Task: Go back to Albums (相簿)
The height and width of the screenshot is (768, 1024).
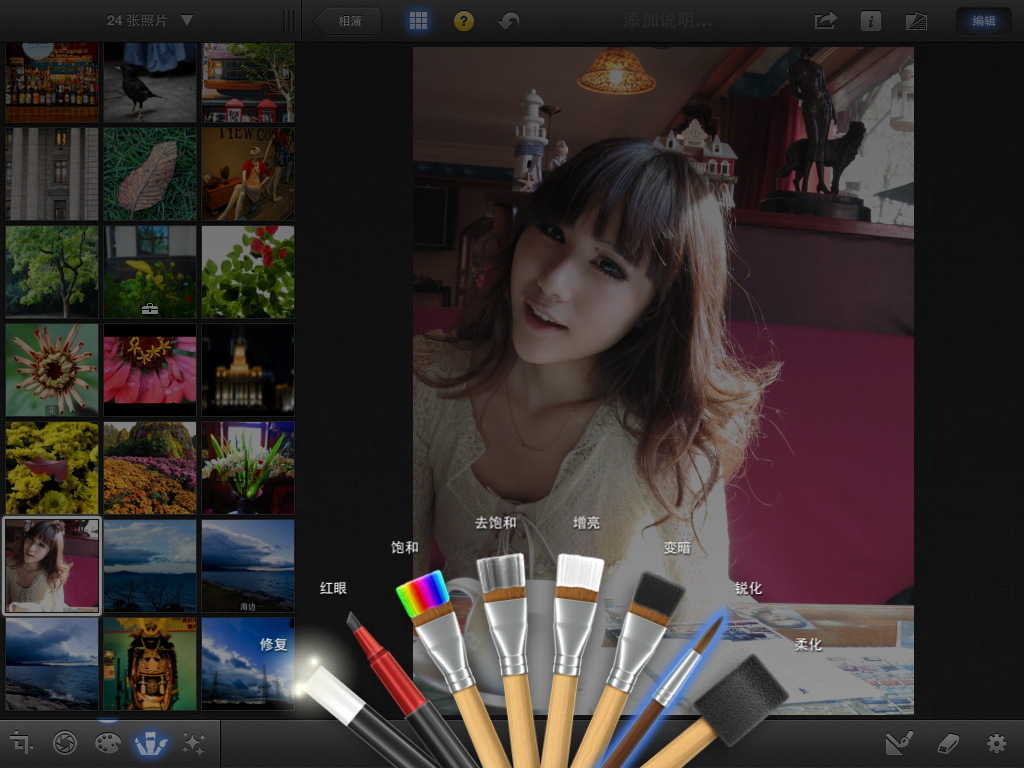Action: [x=348, y=21]
